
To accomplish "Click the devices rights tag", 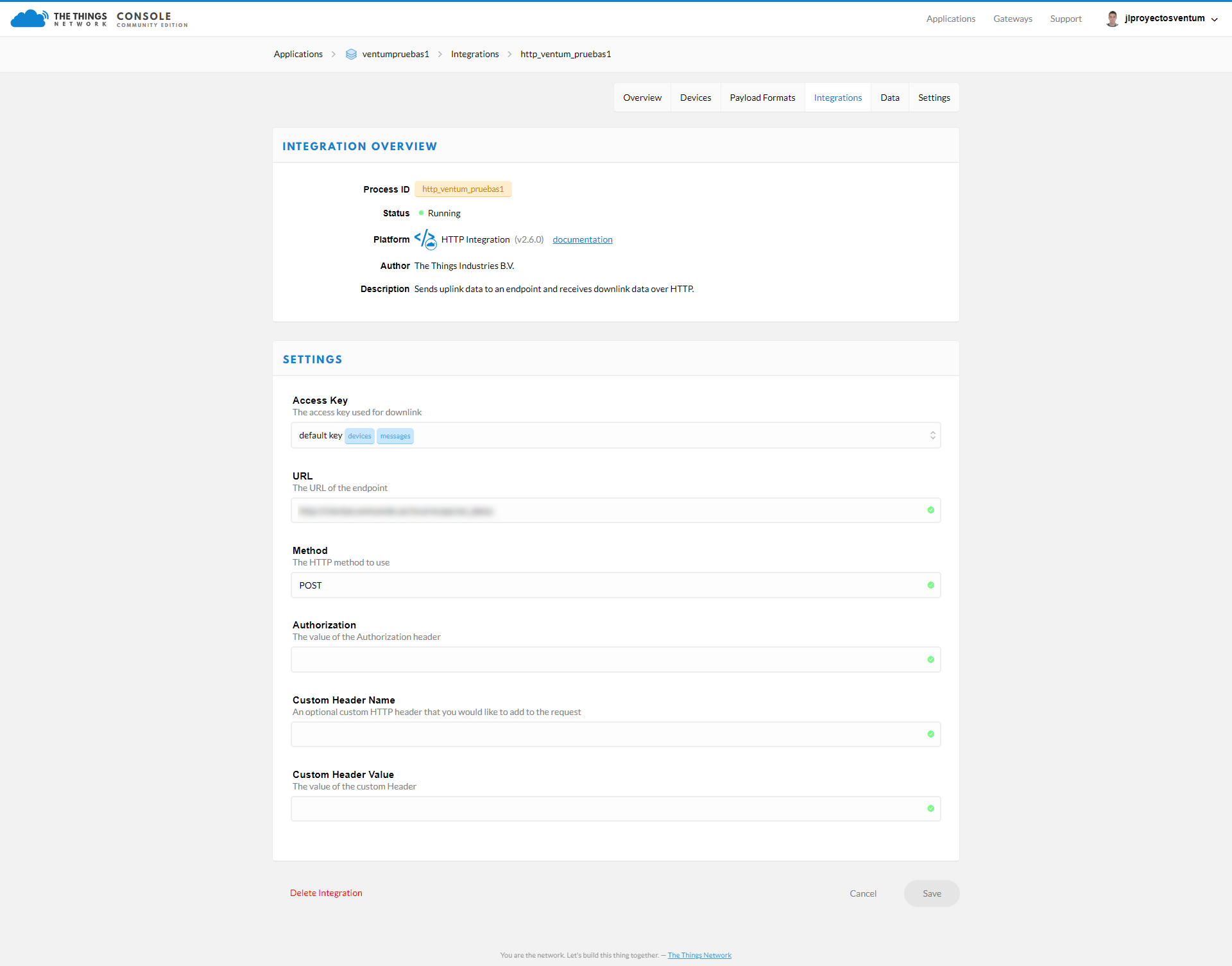I will pos(359,436).
